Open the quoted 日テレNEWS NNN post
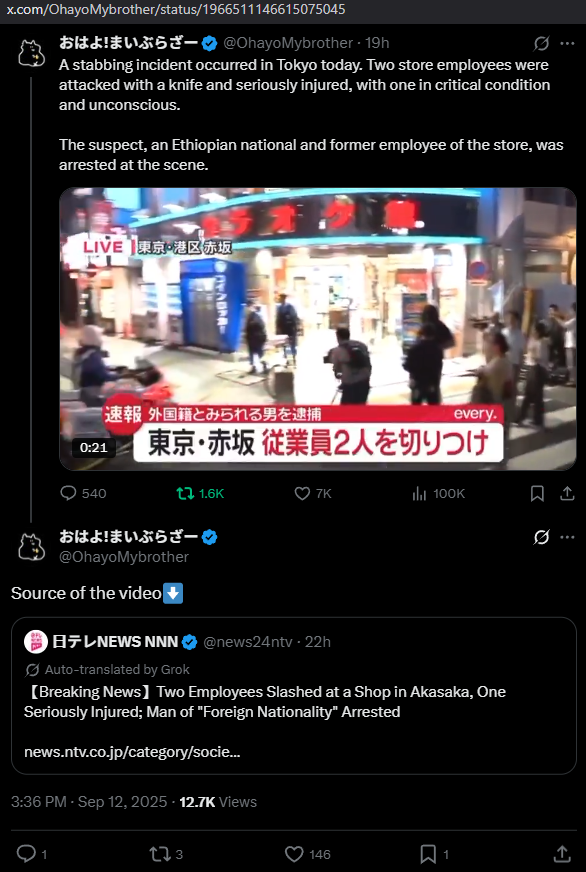The height and width of the screenshot is (872, 586). click(294, 696)
